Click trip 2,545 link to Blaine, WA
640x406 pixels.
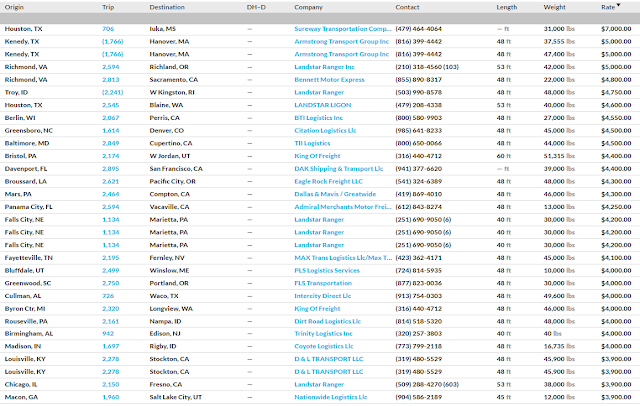(111, 105)
